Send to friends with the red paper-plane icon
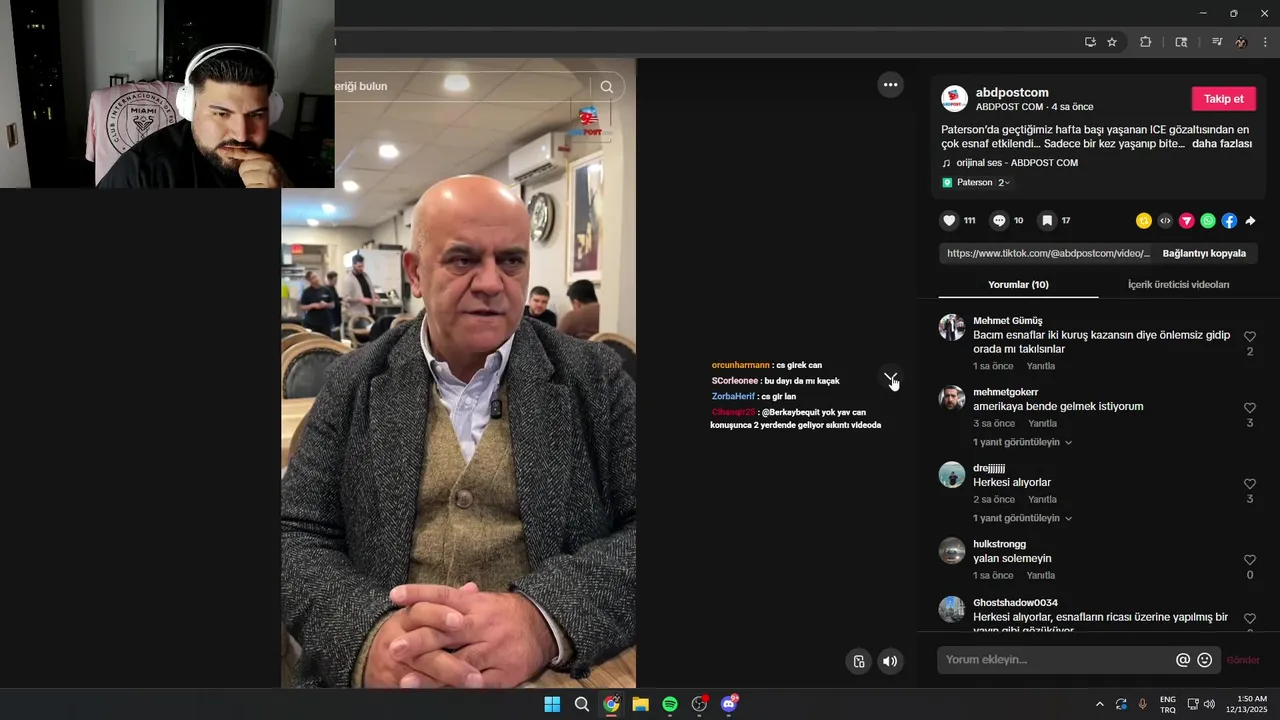This screenshot has height=720, width=1280. pyautogui.click(x=1187, y=221)
